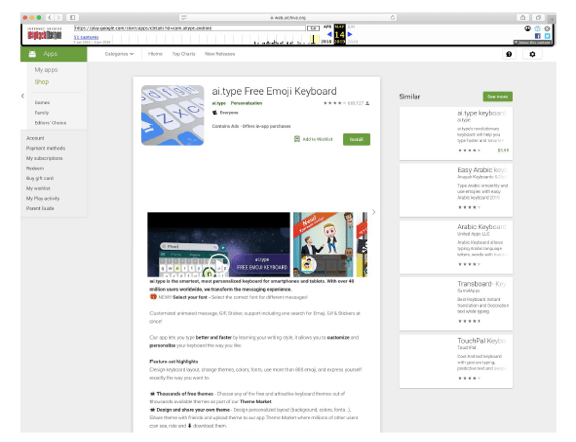The image size is (576, 442).
Task: Open Account link
Action: [x=35, y=138]
